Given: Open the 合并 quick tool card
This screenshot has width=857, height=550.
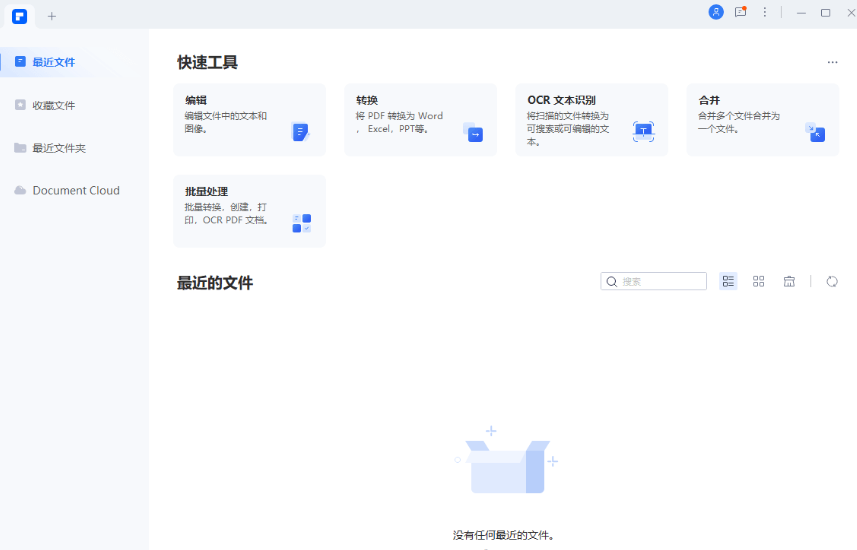Looking at the screenshot, I should coord(763,120).
